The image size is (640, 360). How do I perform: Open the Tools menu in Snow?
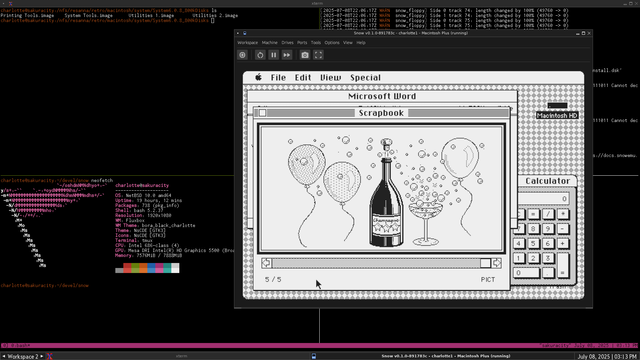click(x=316, y=42)
